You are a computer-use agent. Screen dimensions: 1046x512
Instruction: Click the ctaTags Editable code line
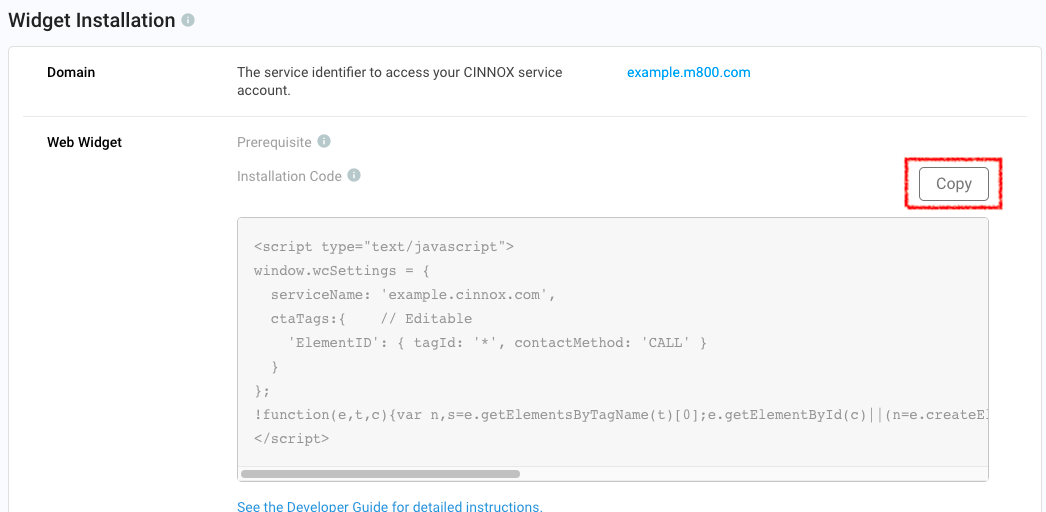[x=371, y=319]
